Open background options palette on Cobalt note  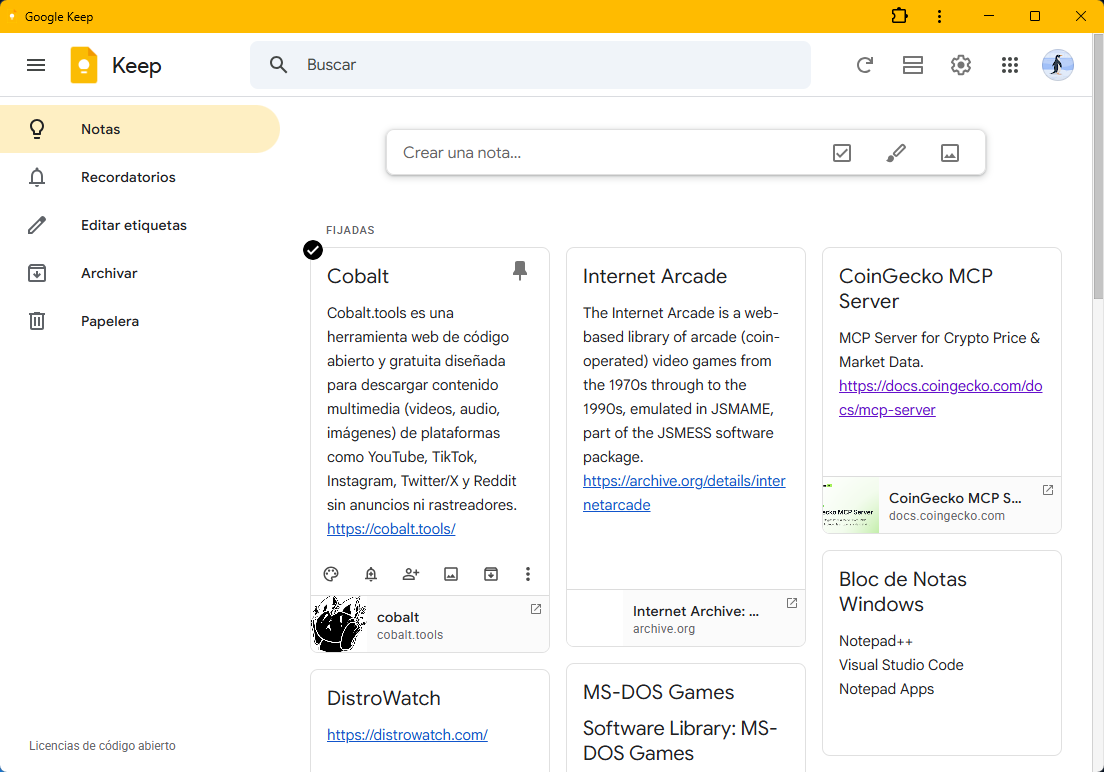coord(331,574)
